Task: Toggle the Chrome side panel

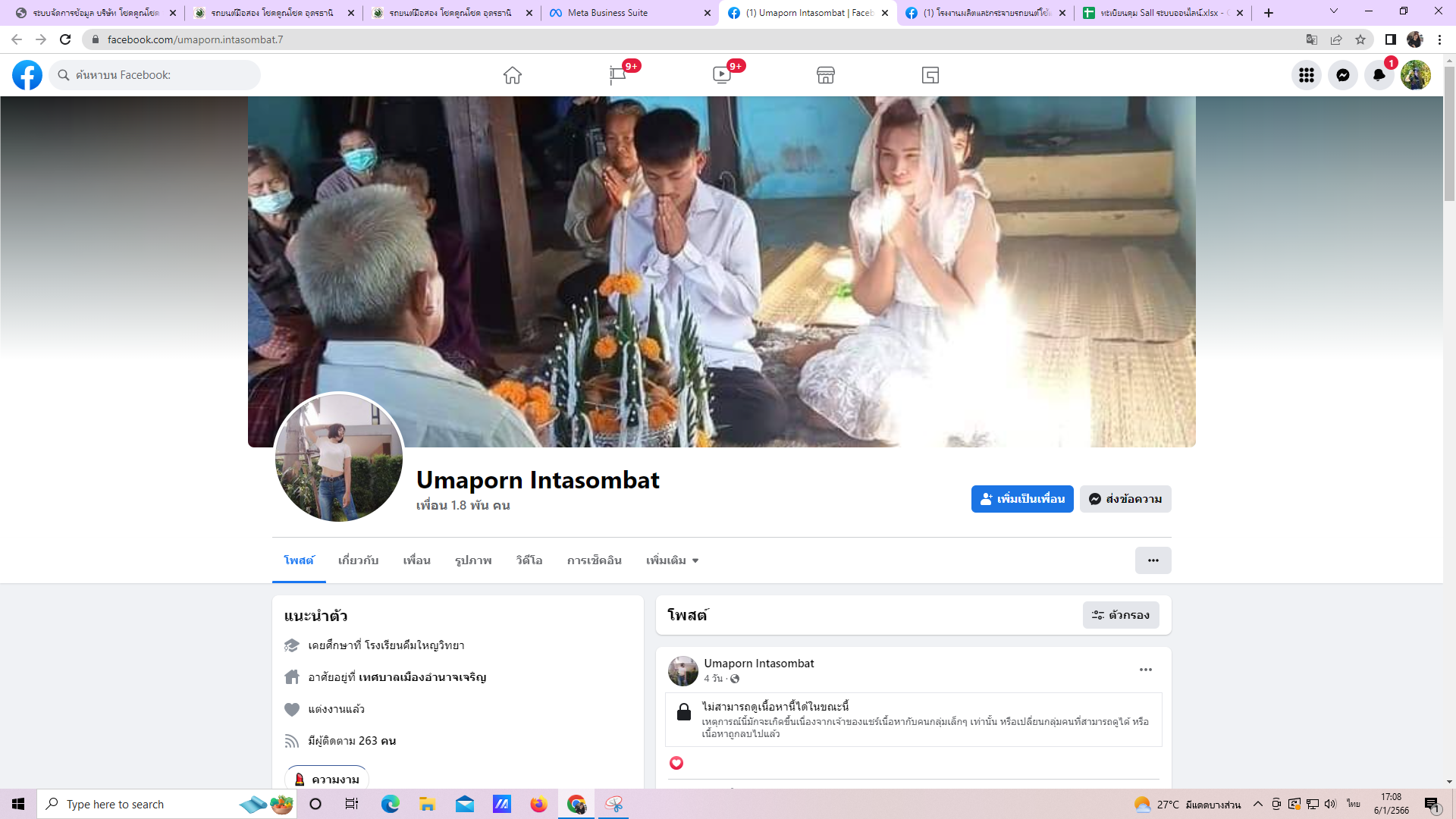Action: [1390, 39]
